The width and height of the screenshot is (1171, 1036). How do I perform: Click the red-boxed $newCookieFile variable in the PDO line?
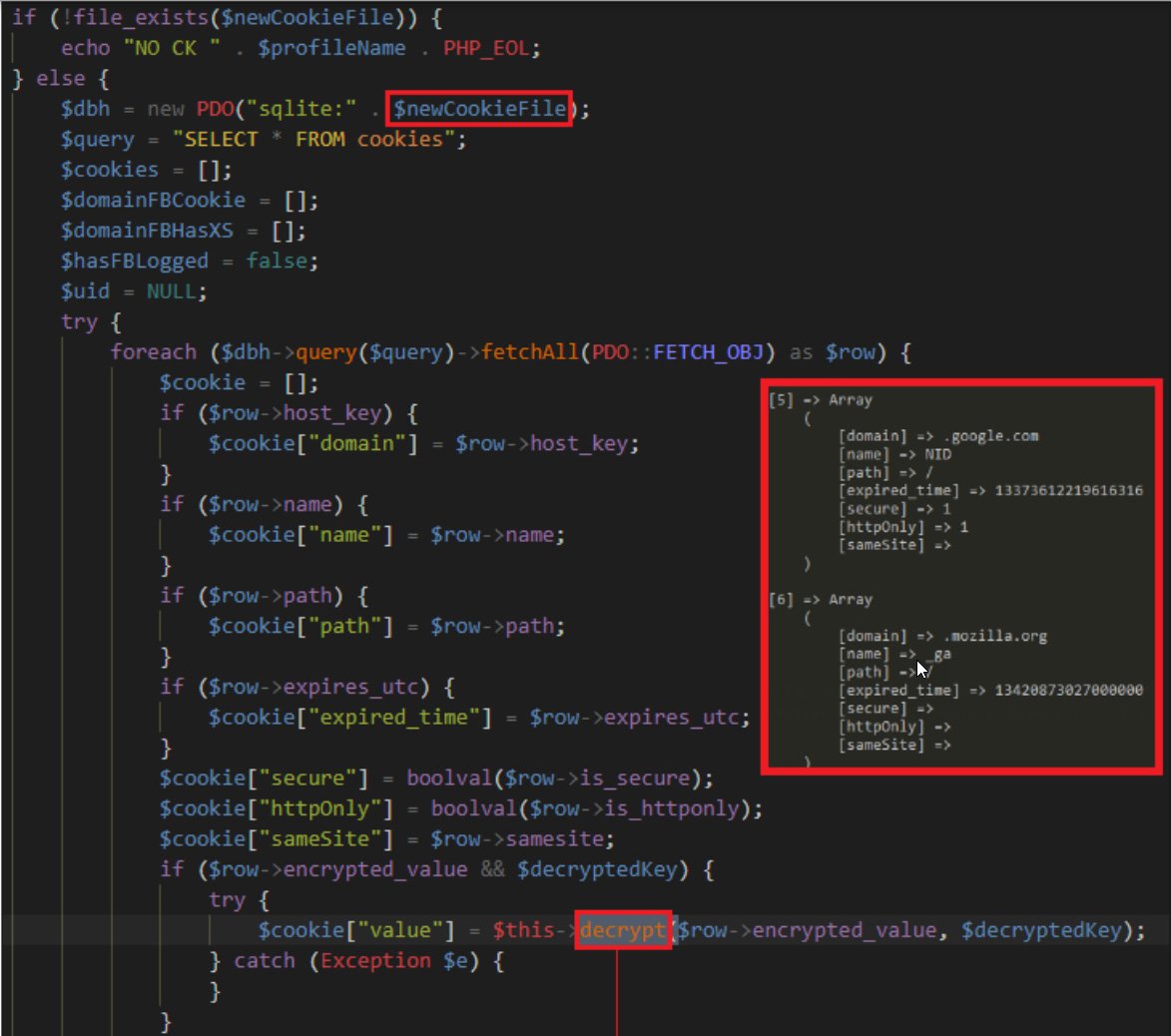pos(479,108)
